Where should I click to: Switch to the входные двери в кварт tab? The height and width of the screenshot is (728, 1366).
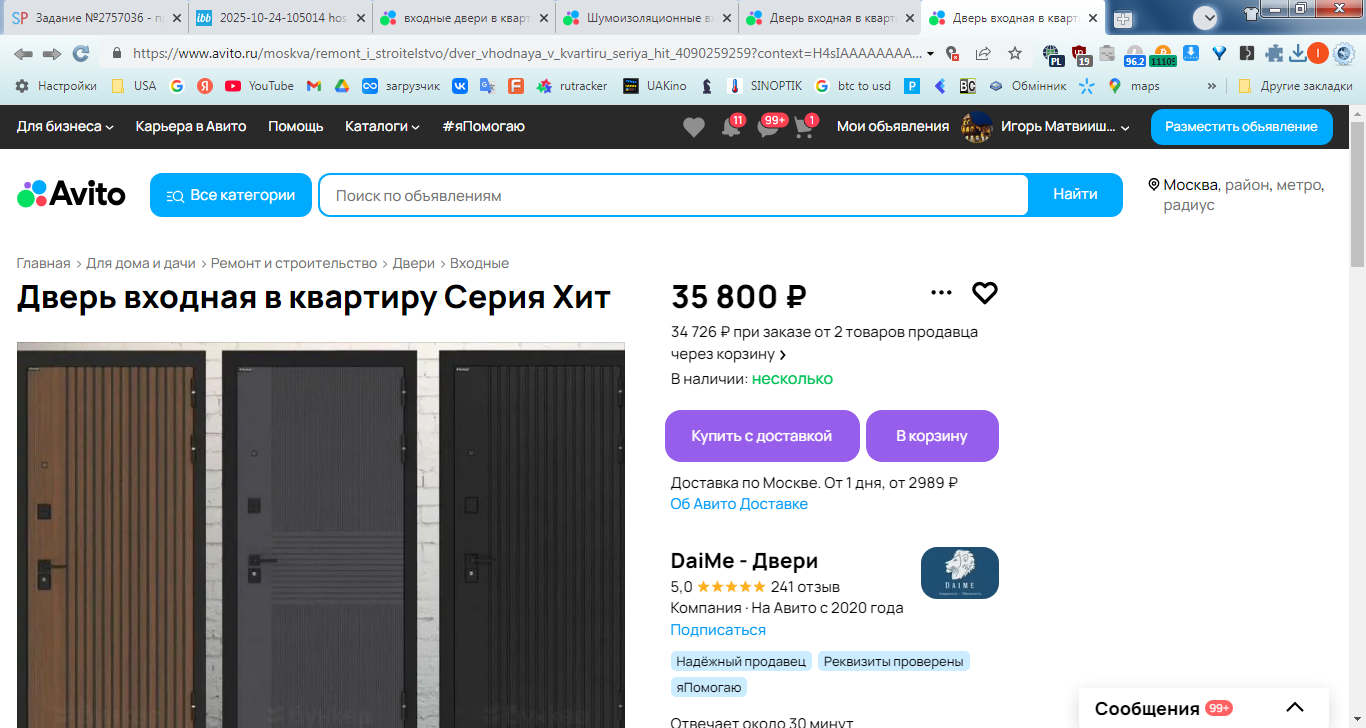click(464, 18)
